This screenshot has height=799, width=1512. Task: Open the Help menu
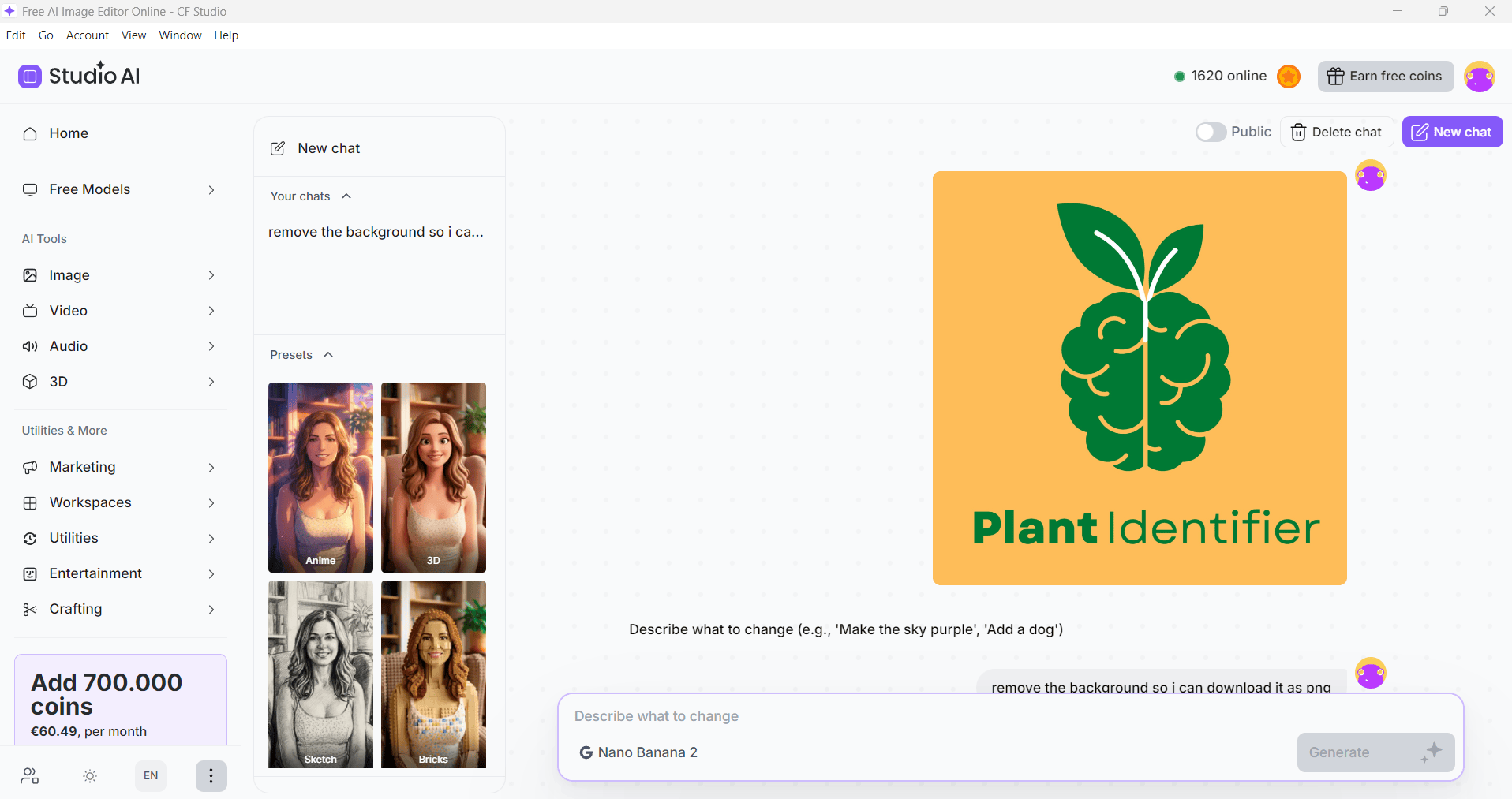(226, 35)
